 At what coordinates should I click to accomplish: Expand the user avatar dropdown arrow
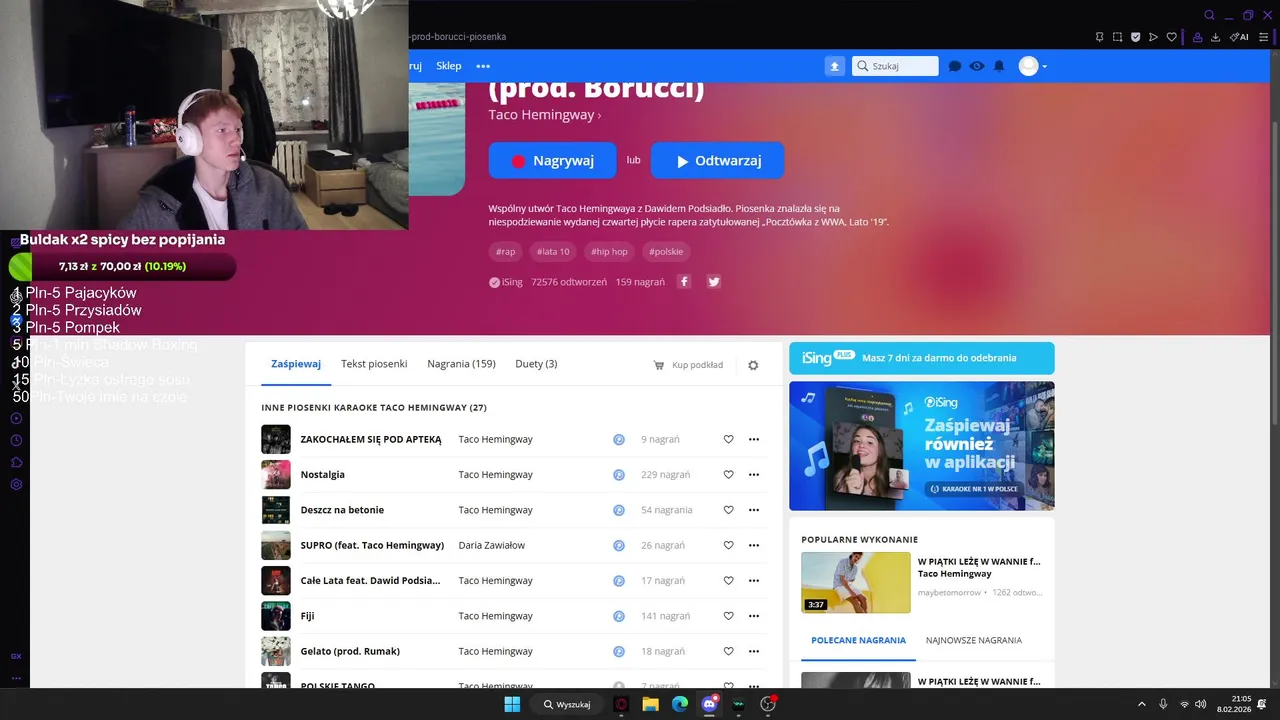pos(1045,67)
